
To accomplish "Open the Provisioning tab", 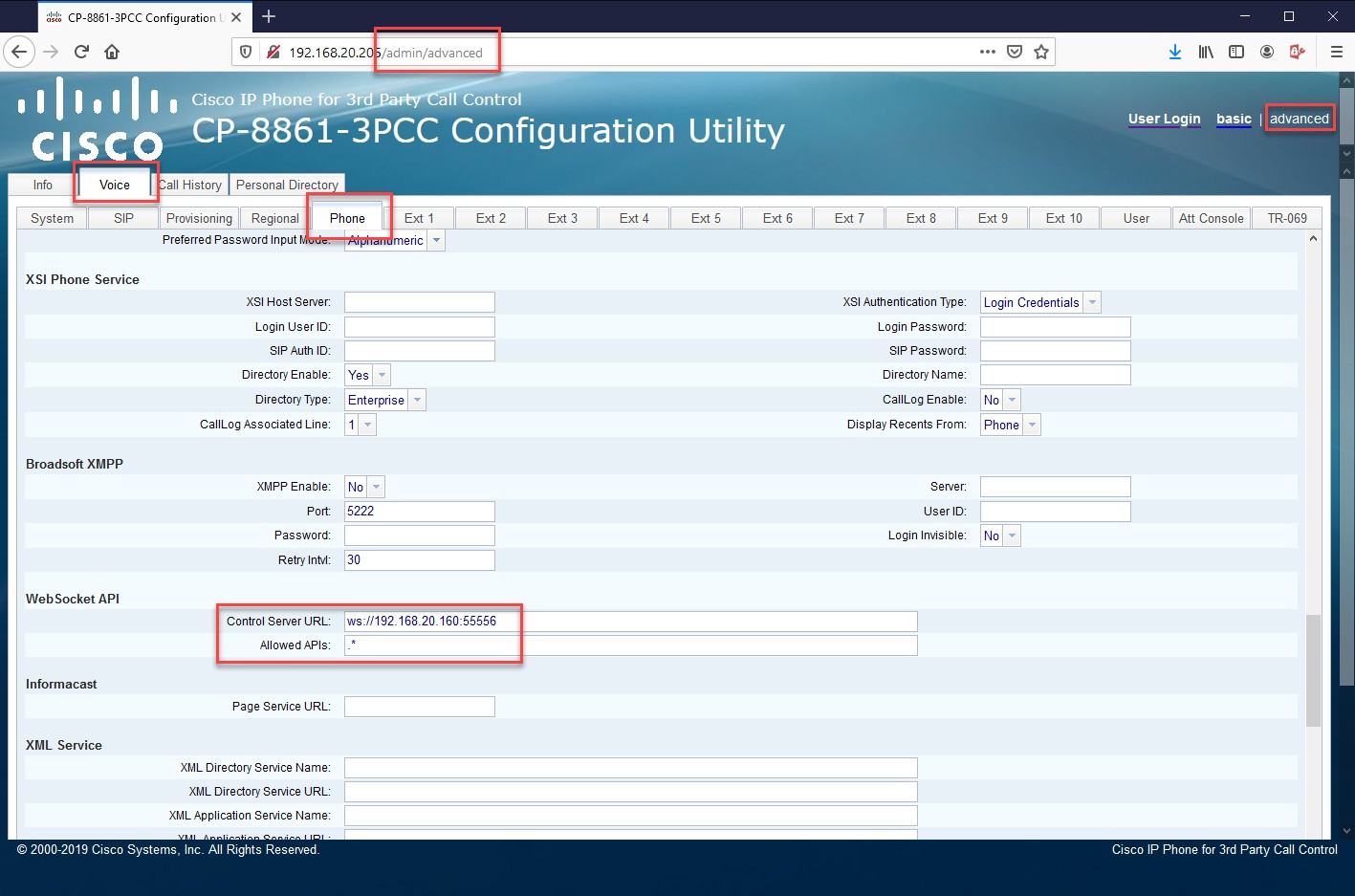I will pos(199,218).
